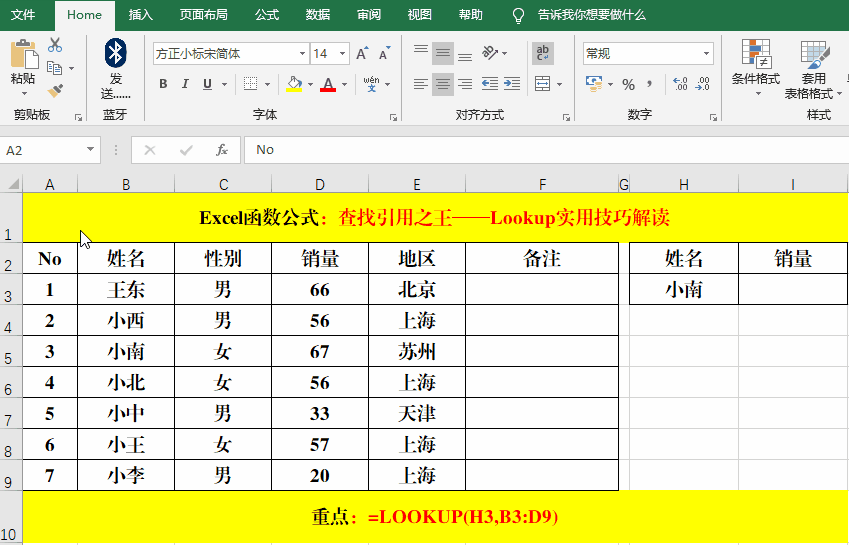Toggle center horizontal alignment
This screenshot has width=849, height=545.
pos(443,84)
